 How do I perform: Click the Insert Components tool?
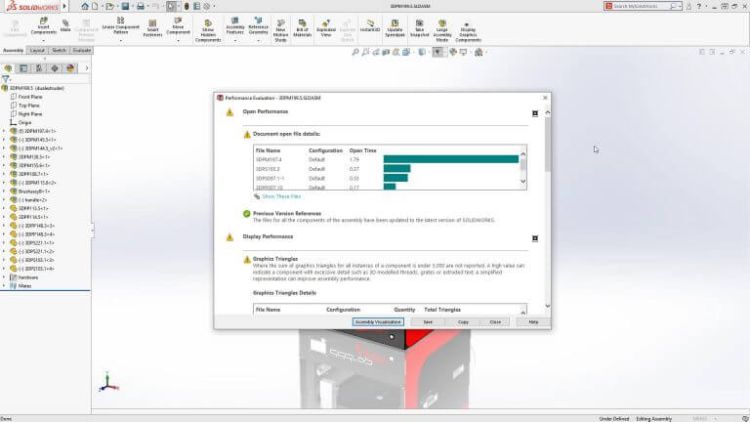pos(44,26)
